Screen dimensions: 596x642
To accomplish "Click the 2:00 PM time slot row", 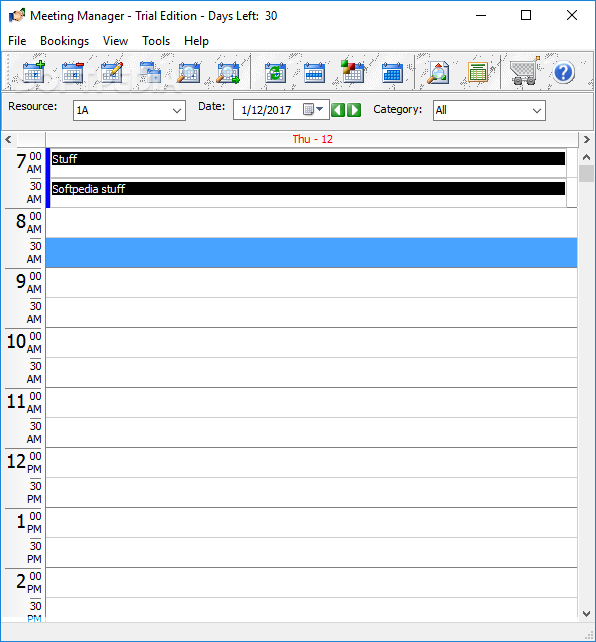I will tap(312, 583).
